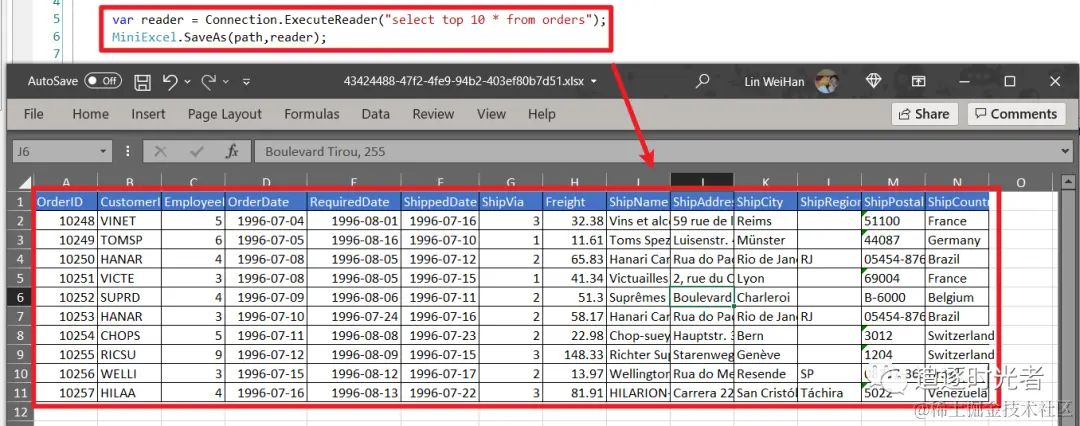
Task: Click postal code cell B-6000
Action: coord(893,298)
